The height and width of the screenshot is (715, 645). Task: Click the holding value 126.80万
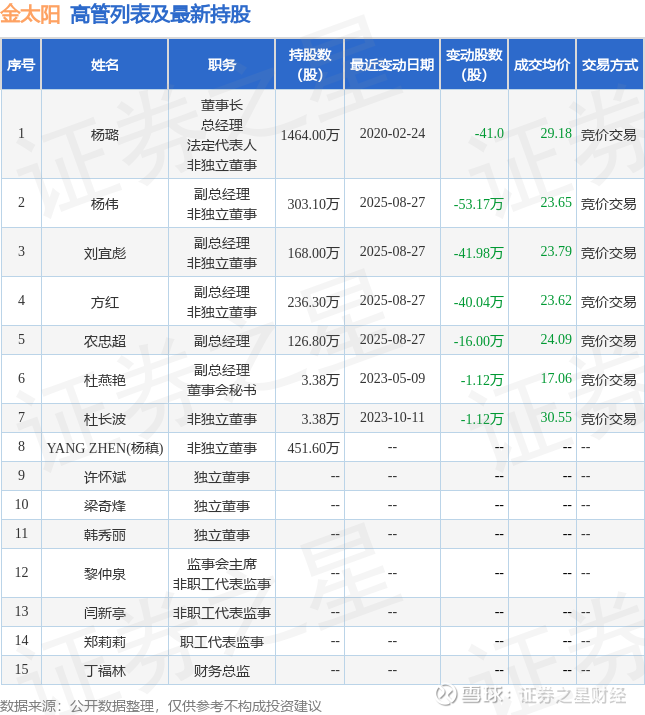click(x=313, y=341)
